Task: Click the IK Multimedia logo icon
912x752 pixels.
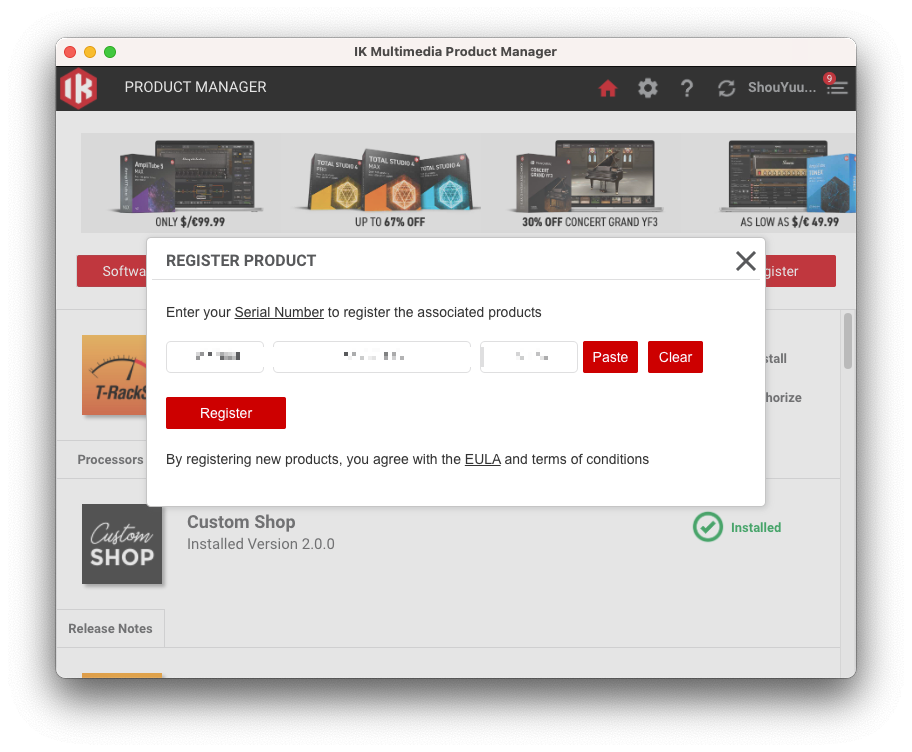Action: (x=79, y=88)
